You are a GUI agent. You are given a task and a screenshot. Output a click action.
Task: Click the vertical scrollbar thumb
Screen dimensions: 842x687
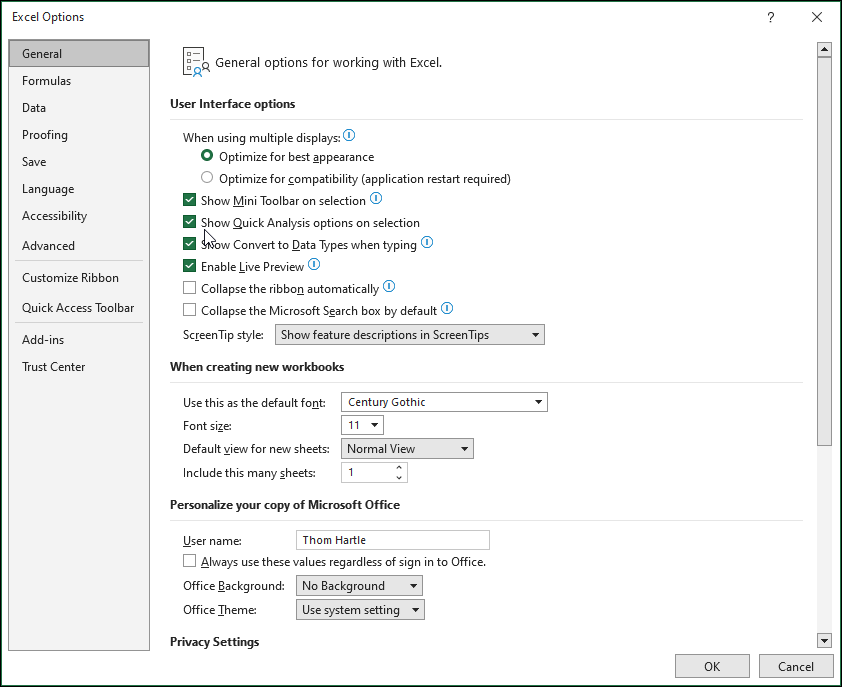click(824, 251)
